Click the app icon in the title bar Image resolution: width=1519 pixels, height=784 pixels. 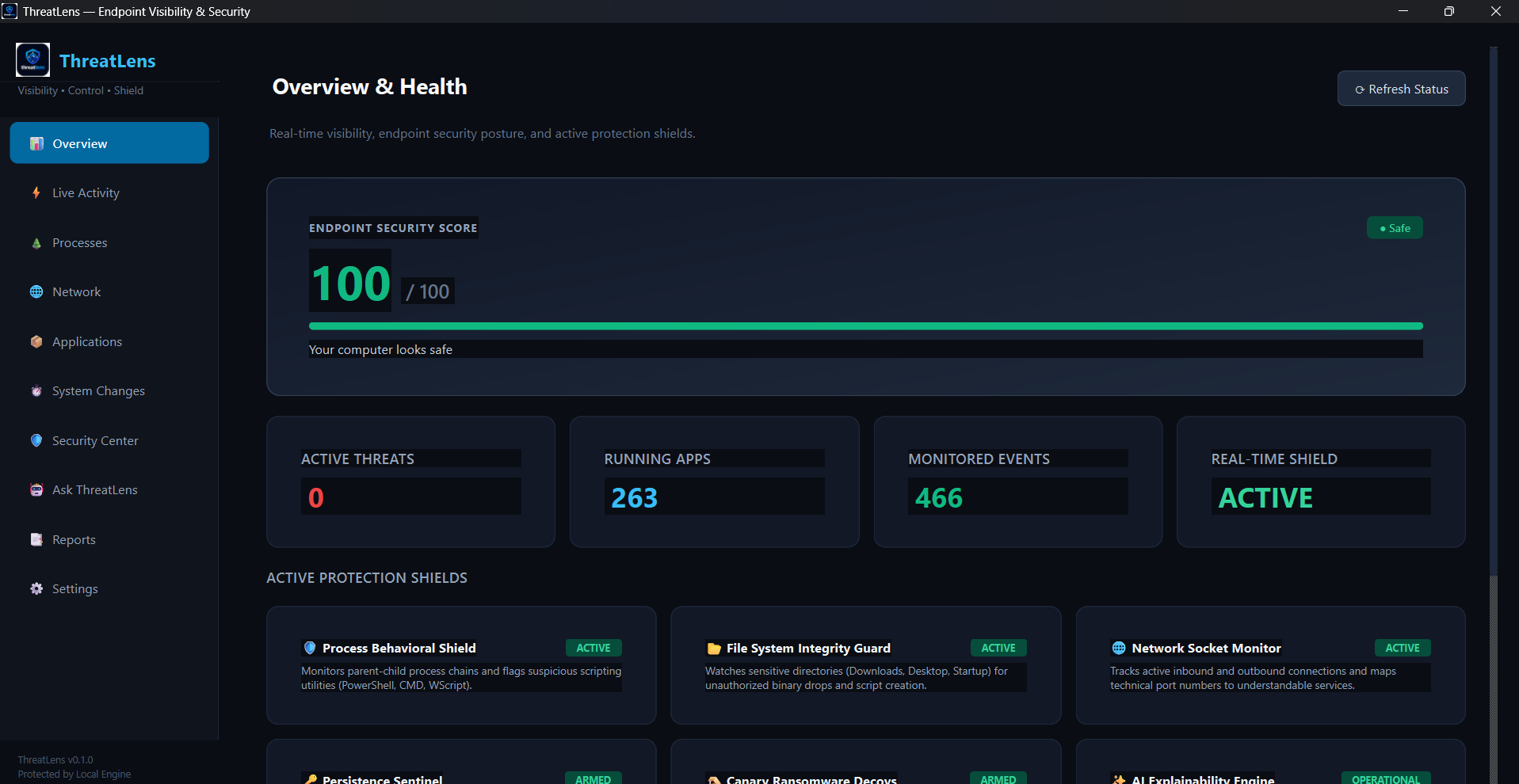click(10, 11)
